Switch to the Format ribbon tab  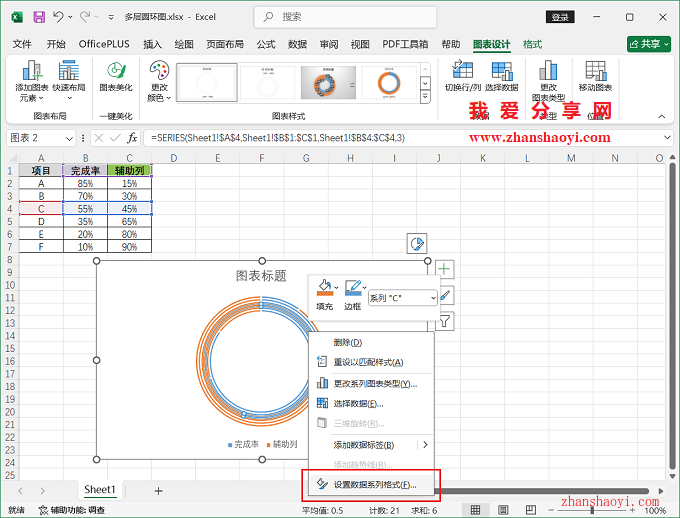[x=533, y=44]
